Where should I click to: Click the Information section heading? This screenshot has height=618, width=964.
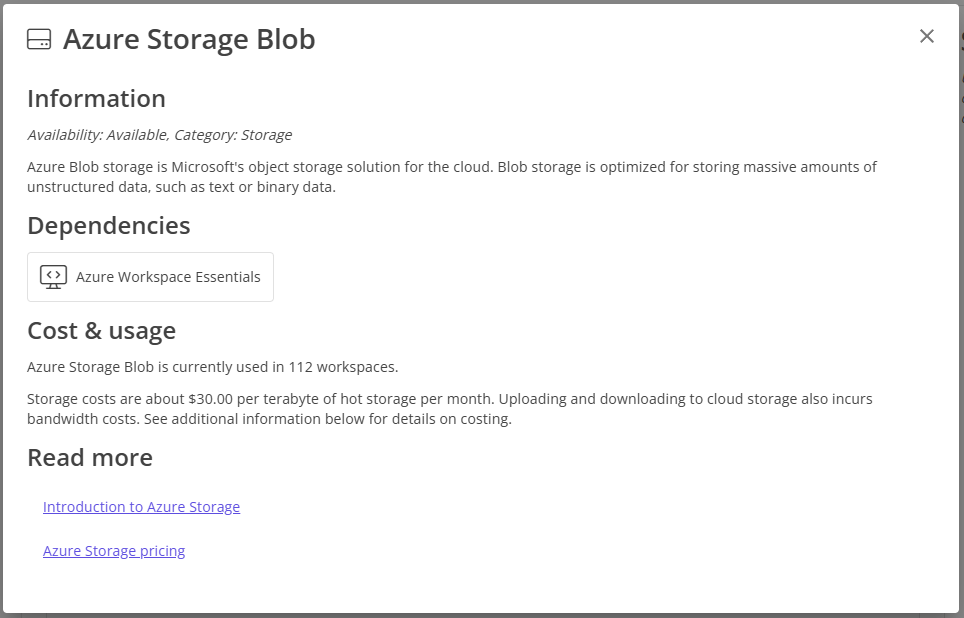point(96,98)
